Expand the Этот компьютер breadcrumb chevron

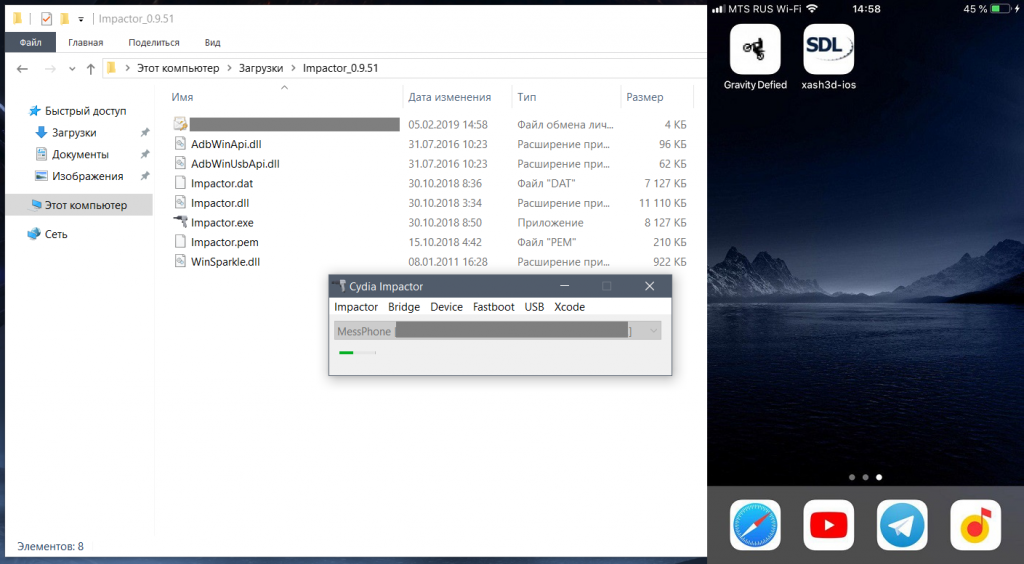click(230, 68)
